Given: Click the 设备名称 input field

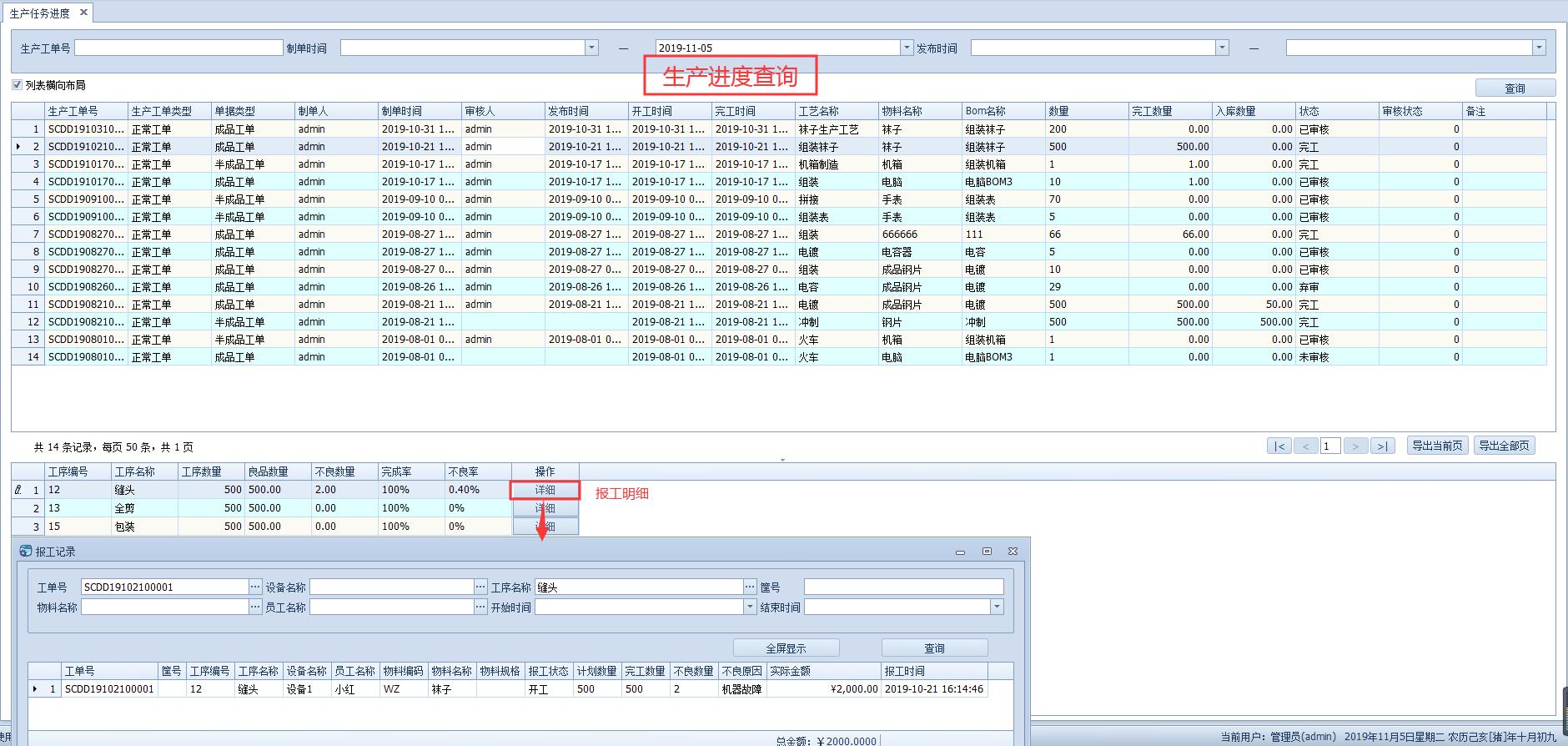Looking at the screenshot, I should (x=392, y=587).
